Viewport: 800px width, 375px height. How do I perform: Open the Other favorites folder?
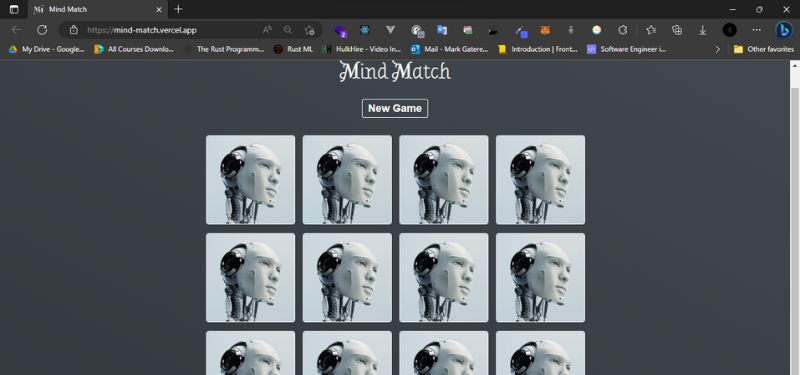[x=764, y=49]
